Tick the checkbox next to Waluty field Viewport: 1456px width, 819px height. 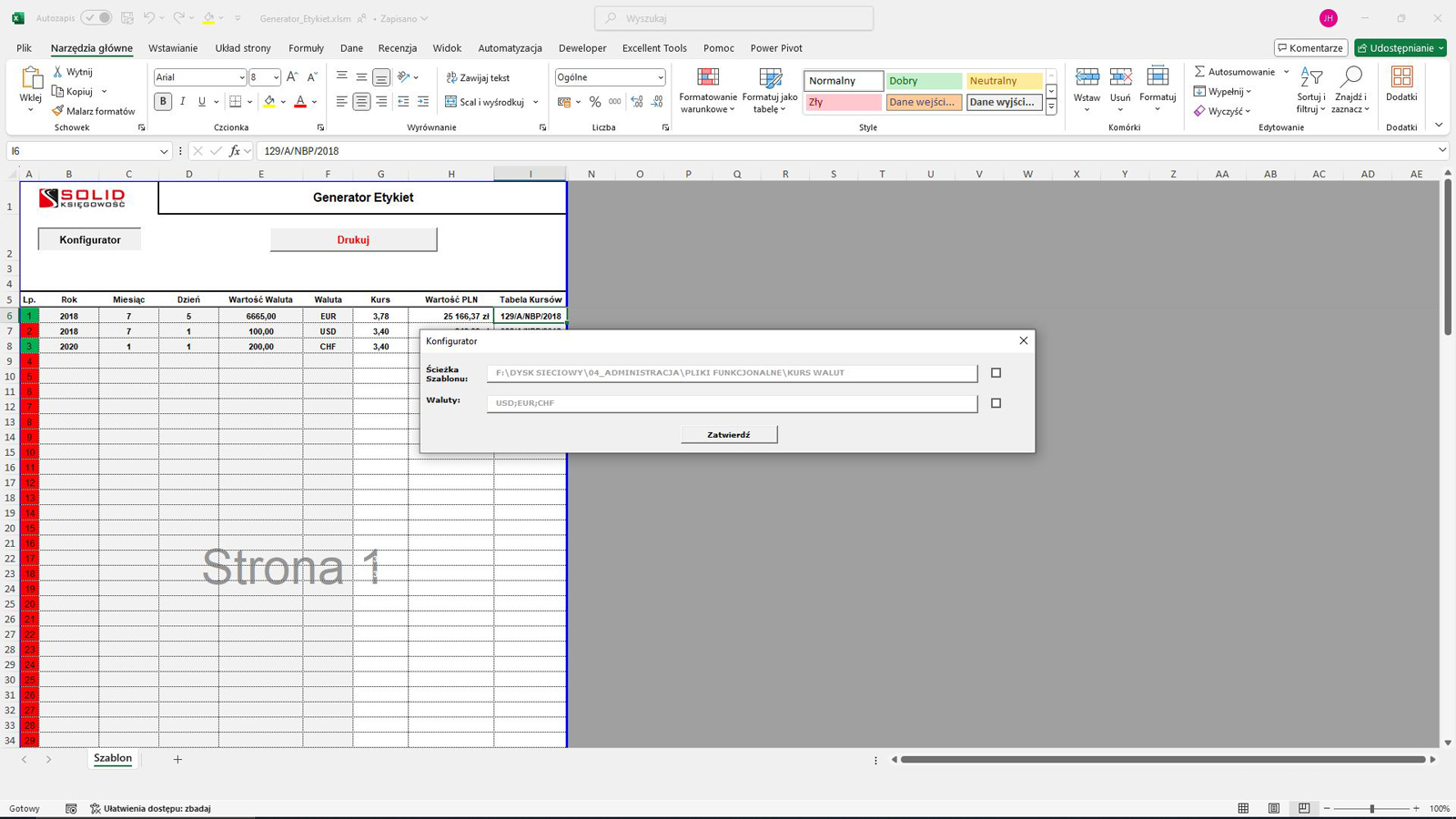pyautogui.click(x=996, y=403)
